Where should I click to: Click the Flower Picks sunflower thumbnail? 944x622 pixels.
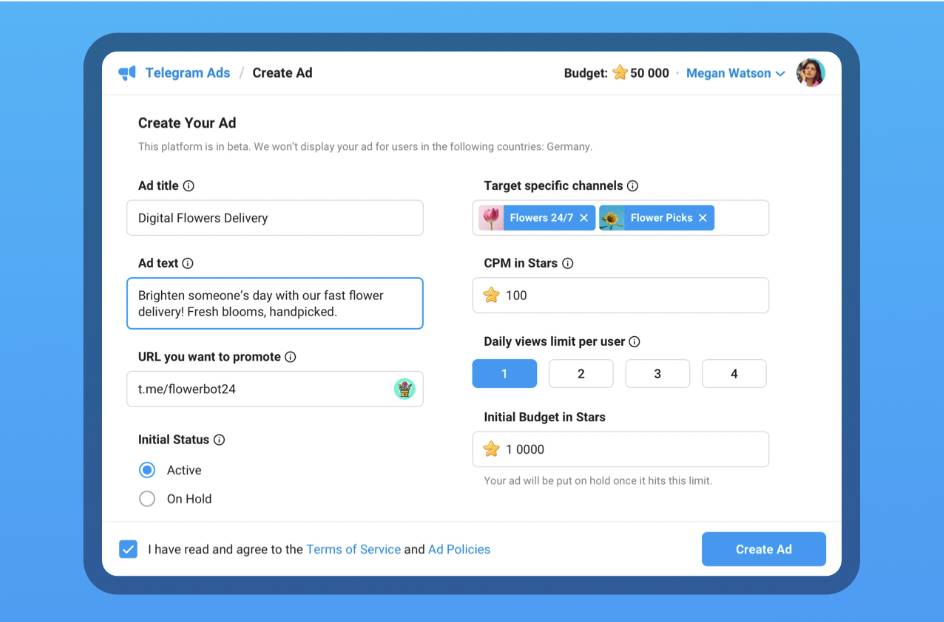[x=612, y=218]
